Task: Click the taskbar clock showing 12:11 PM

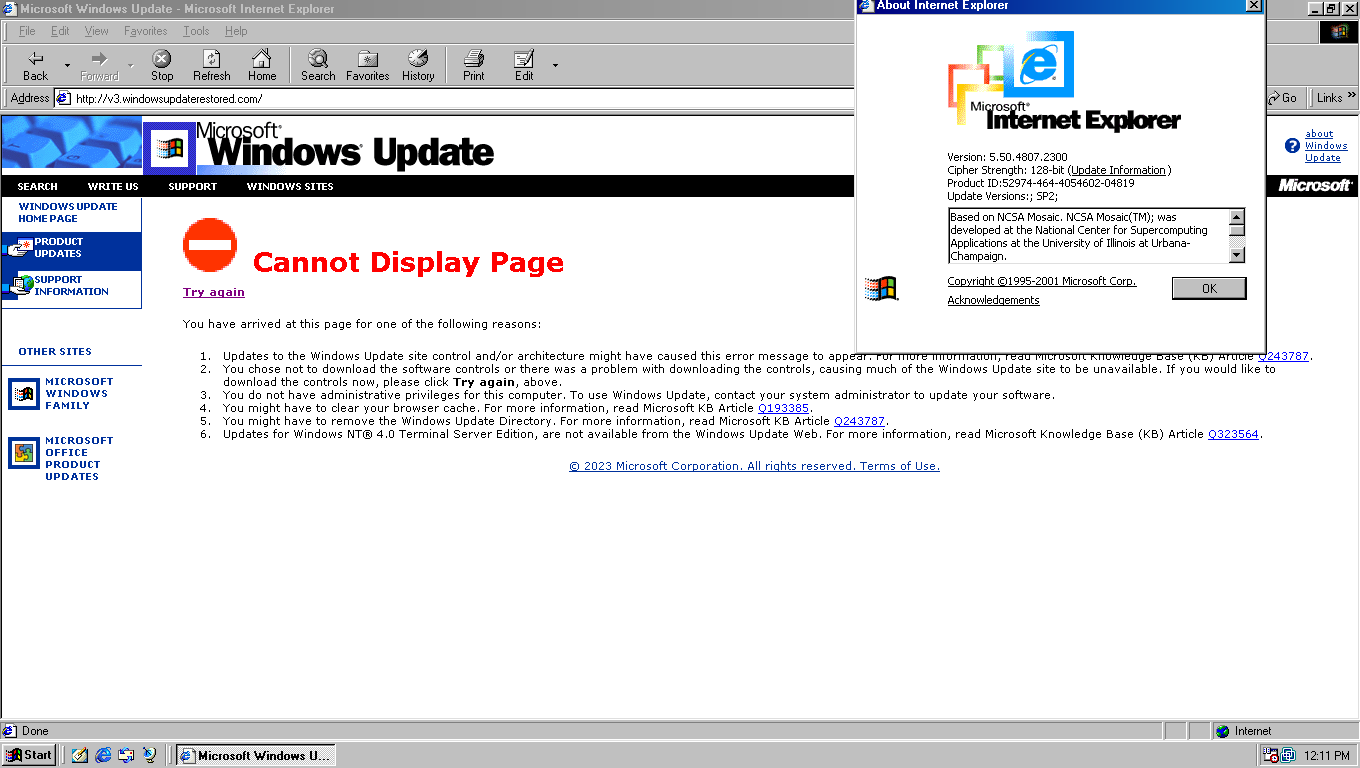Action: (1326, 756)
